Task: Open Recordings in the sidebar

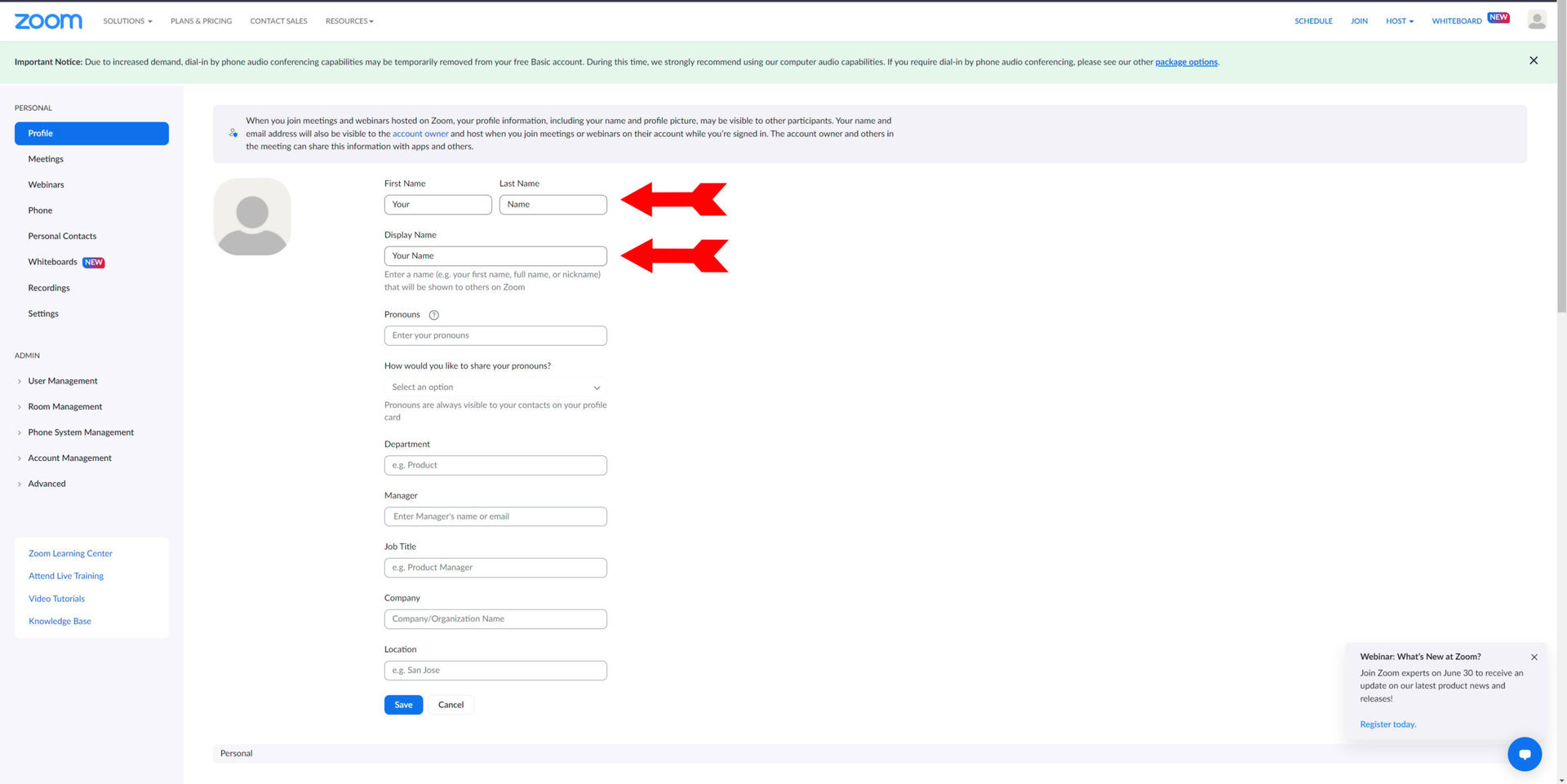Action: coord(49,288)
